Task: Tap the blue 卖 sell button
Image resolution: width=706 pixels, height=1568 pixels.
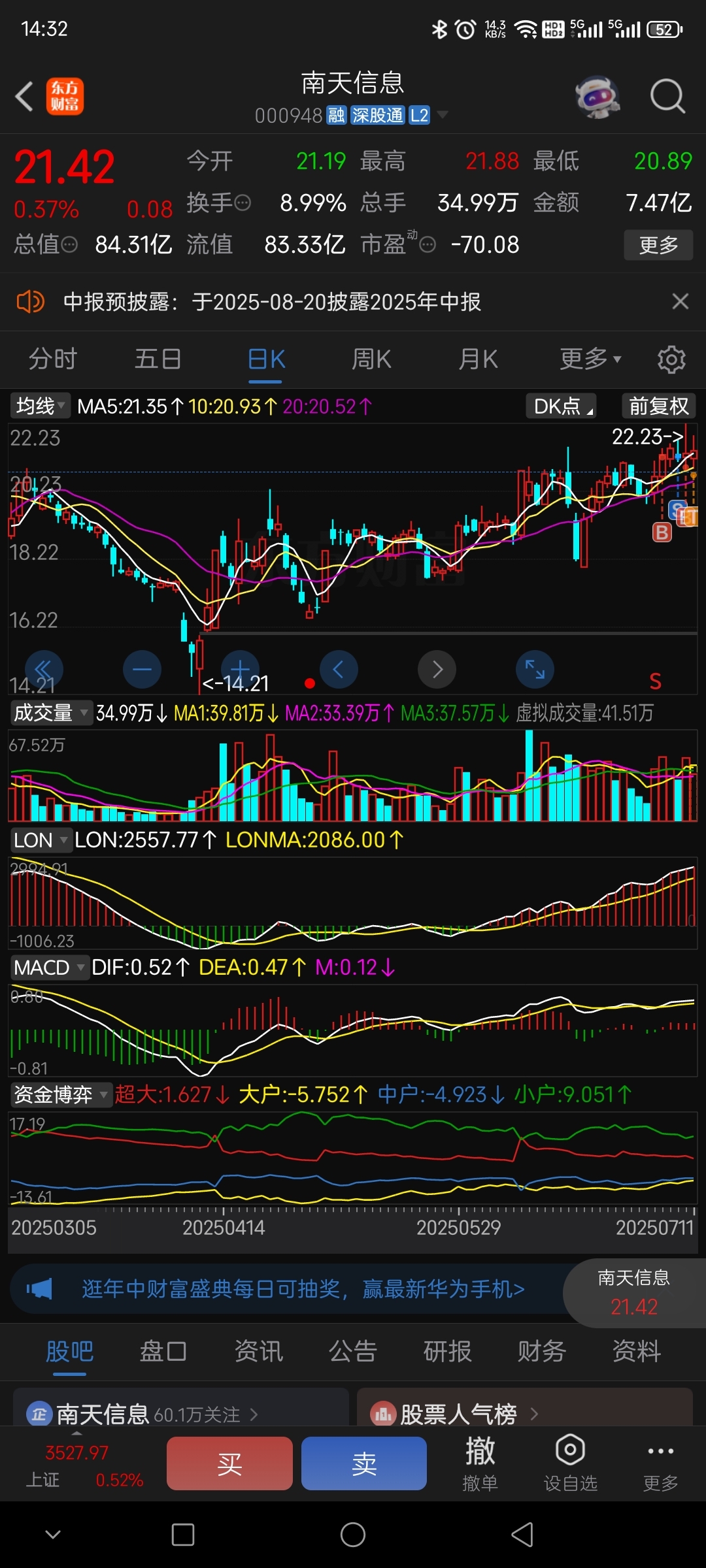Action: coord(364,1463)
